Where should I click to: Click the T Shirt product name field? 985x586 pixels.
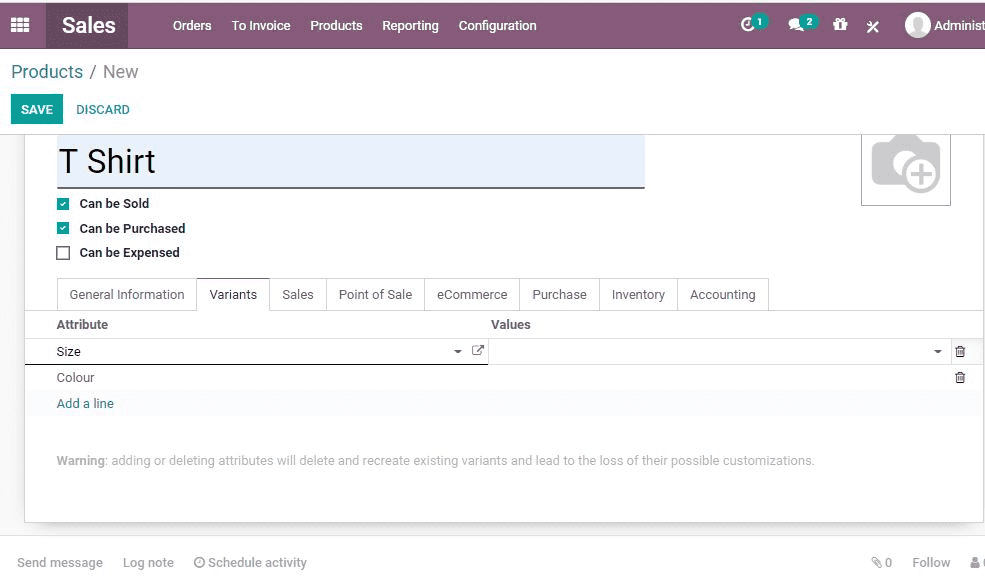pos(351,161)
